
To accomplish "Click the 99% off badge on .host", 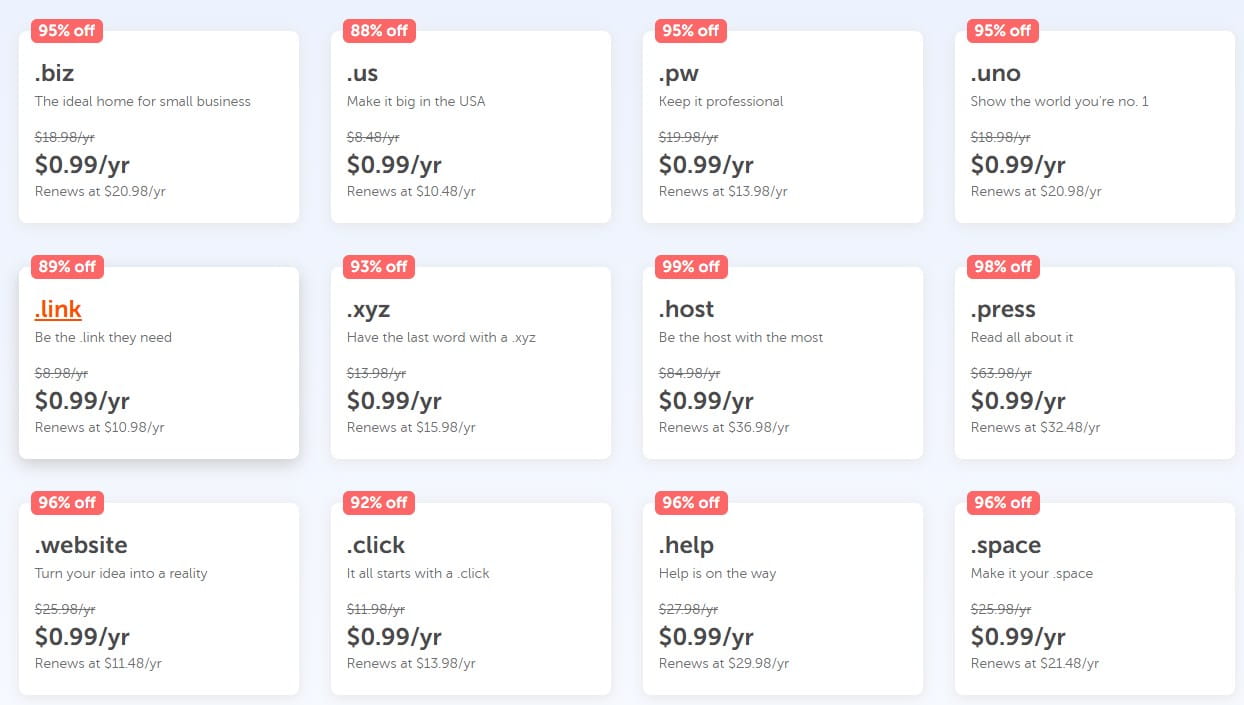I will click(691, 267).
